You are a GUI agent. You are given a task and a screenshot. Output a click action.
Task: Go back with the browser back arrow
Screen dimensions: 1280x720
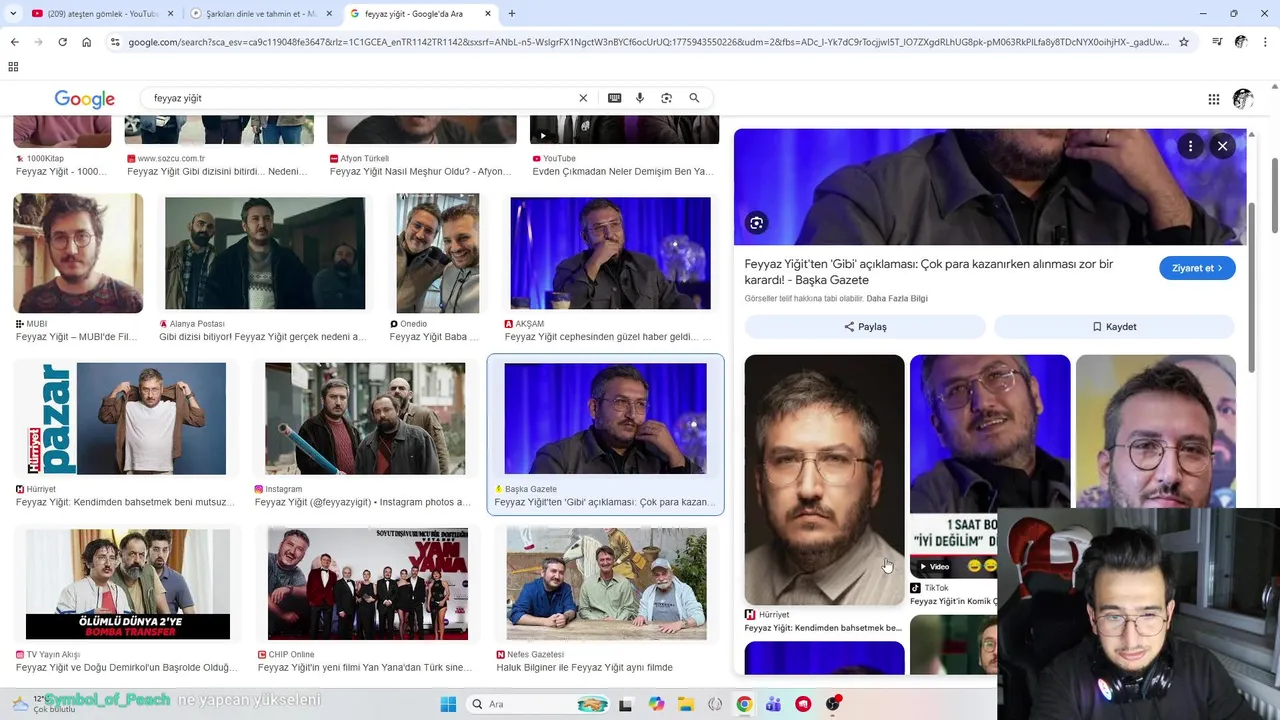(x=14, y=42)
